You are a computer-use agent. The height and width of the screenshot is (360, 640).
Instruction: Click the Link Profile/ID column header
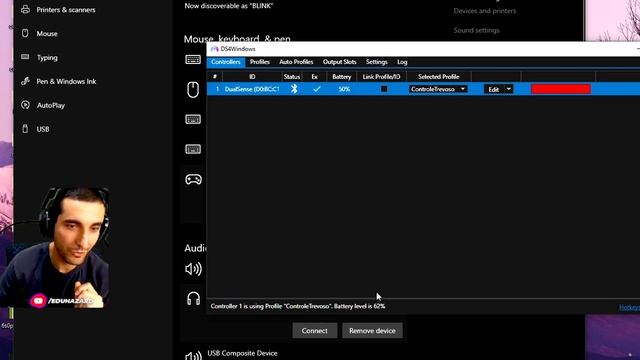(x=381, y=77)
